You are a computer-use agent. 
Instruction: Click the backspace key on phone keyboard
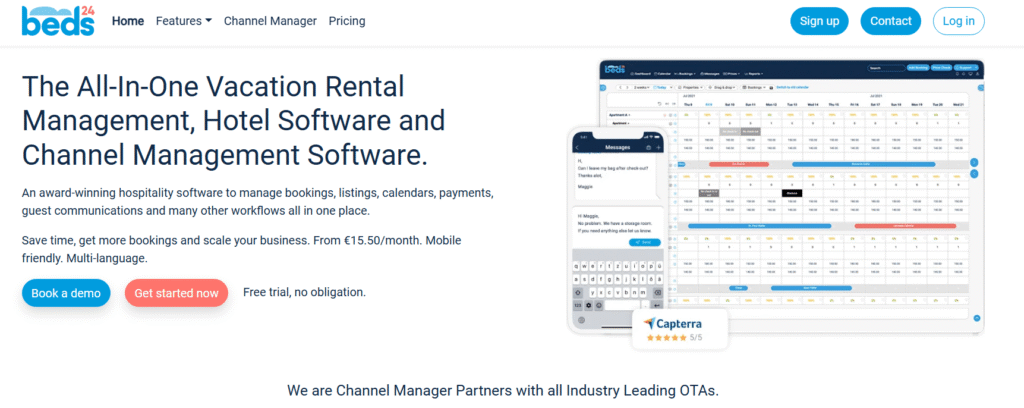coord(656,292)
